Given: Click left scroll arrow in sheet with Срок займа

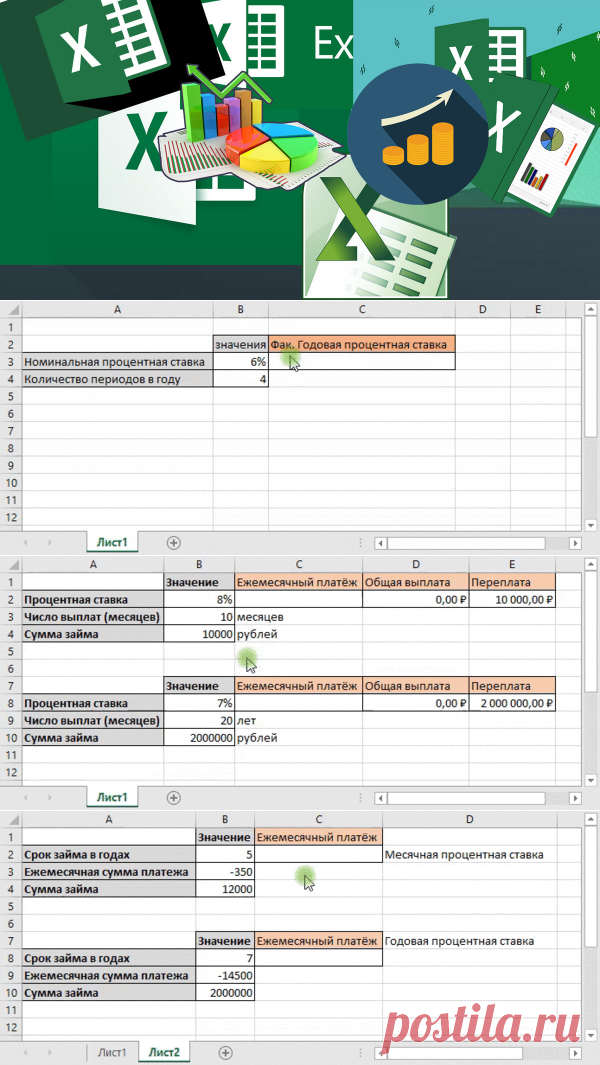Looking at the screenshot, I should (x=381, y=1053).
